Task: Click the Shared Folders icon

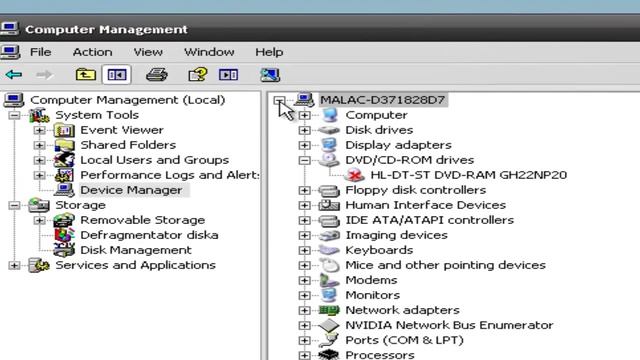Action: coord(64,145)
